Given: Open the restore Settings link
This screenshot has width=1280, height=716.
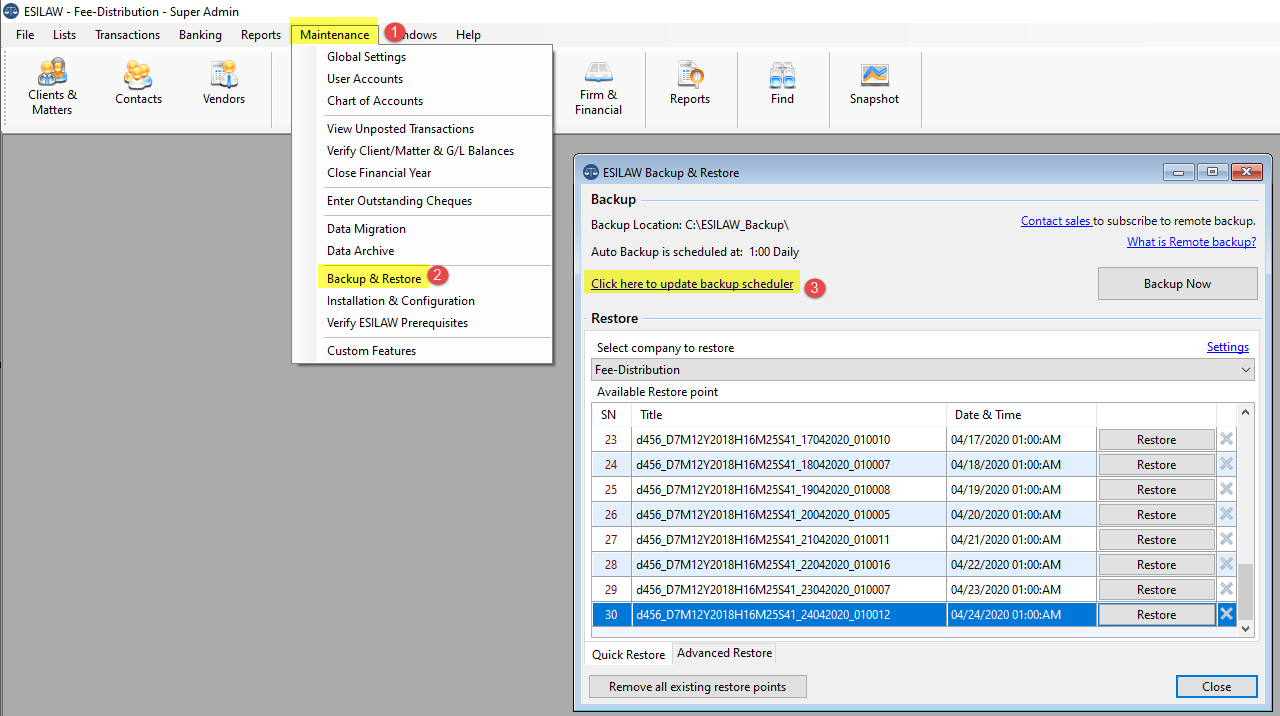Looking at the screenshot, I should pos(1227,347).
